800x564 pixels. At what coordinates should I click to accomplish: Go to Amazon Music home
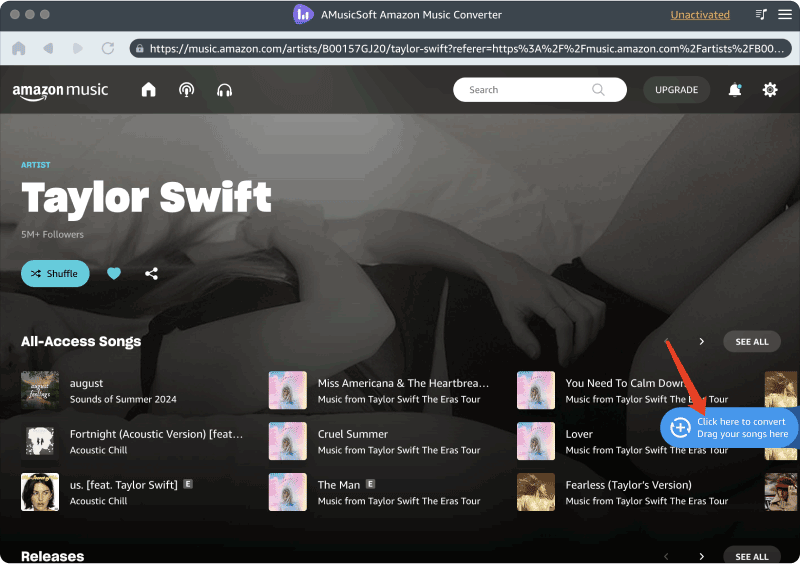[x=148, y=90]
